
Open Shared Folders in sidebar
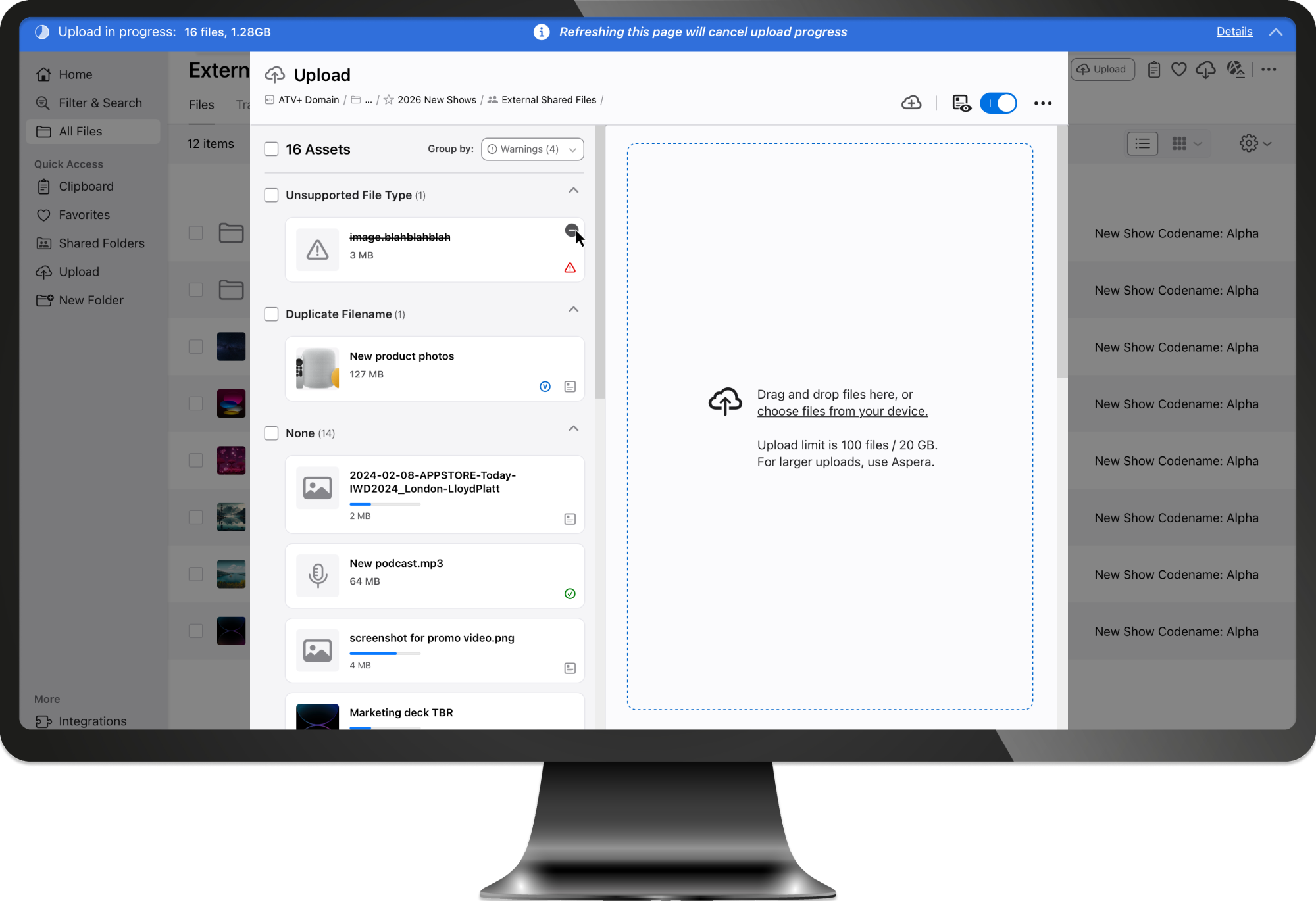101,243
